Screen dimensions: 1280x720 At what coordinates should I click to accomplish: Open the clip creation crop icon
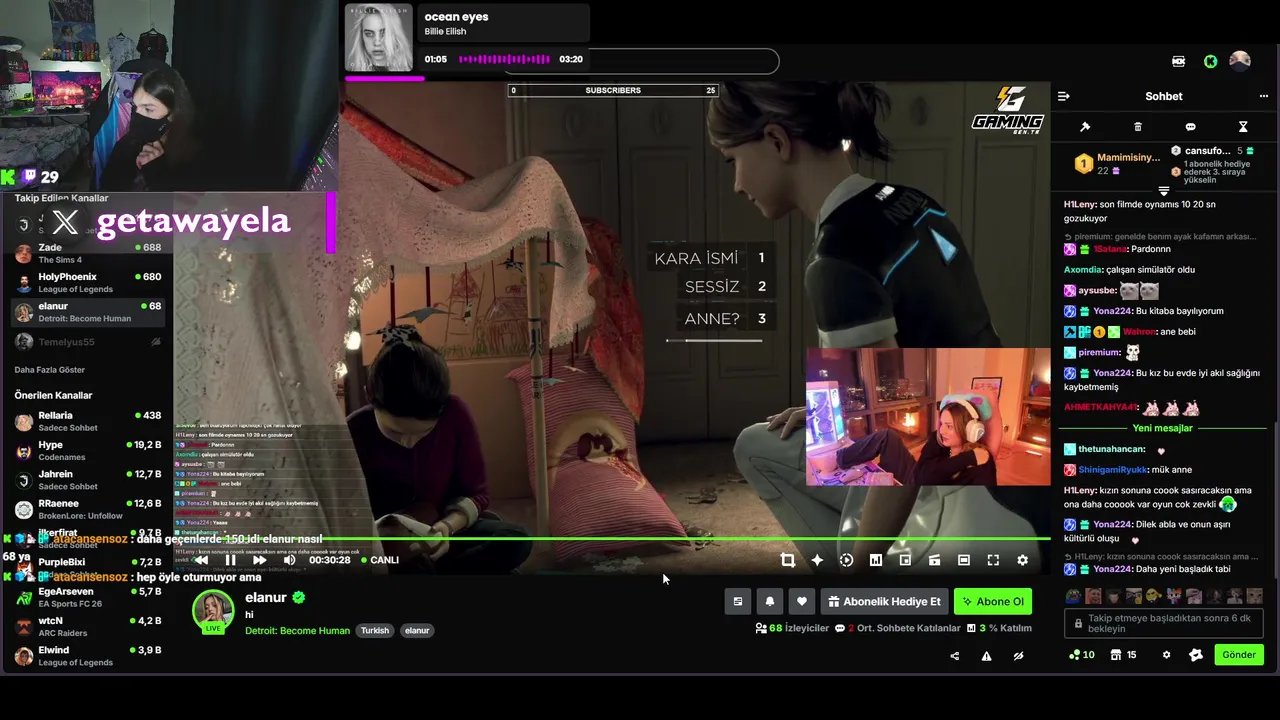pos(788,560)
